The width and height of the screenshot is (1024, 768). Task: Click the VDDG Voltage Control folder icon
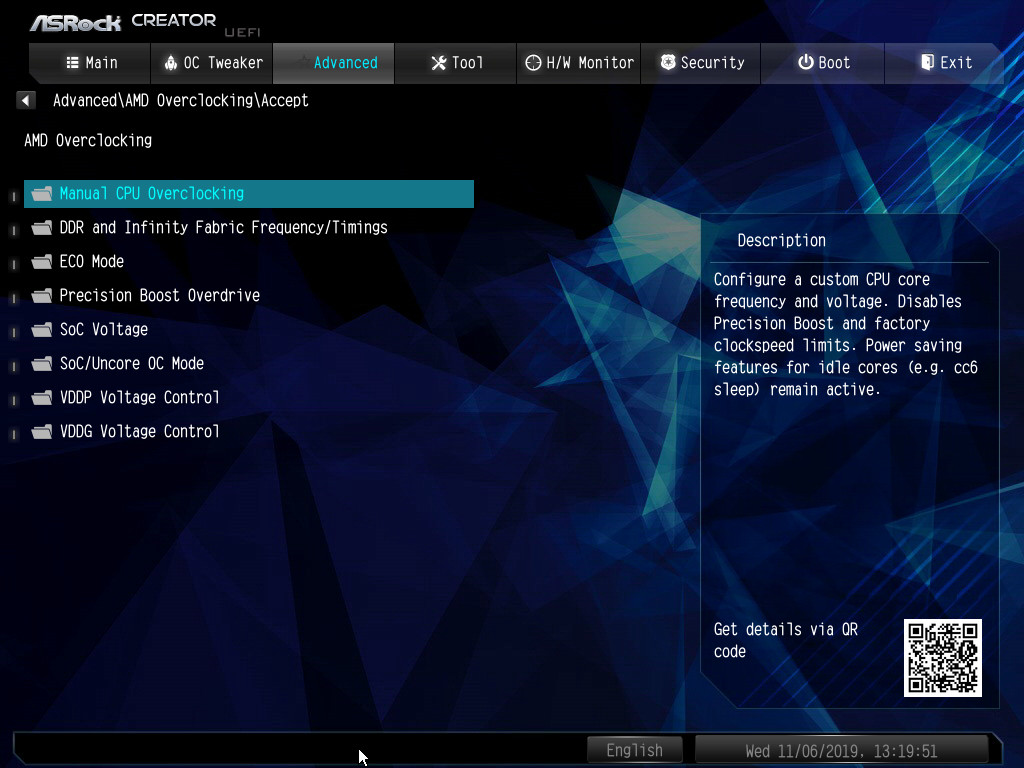[41, 431]
